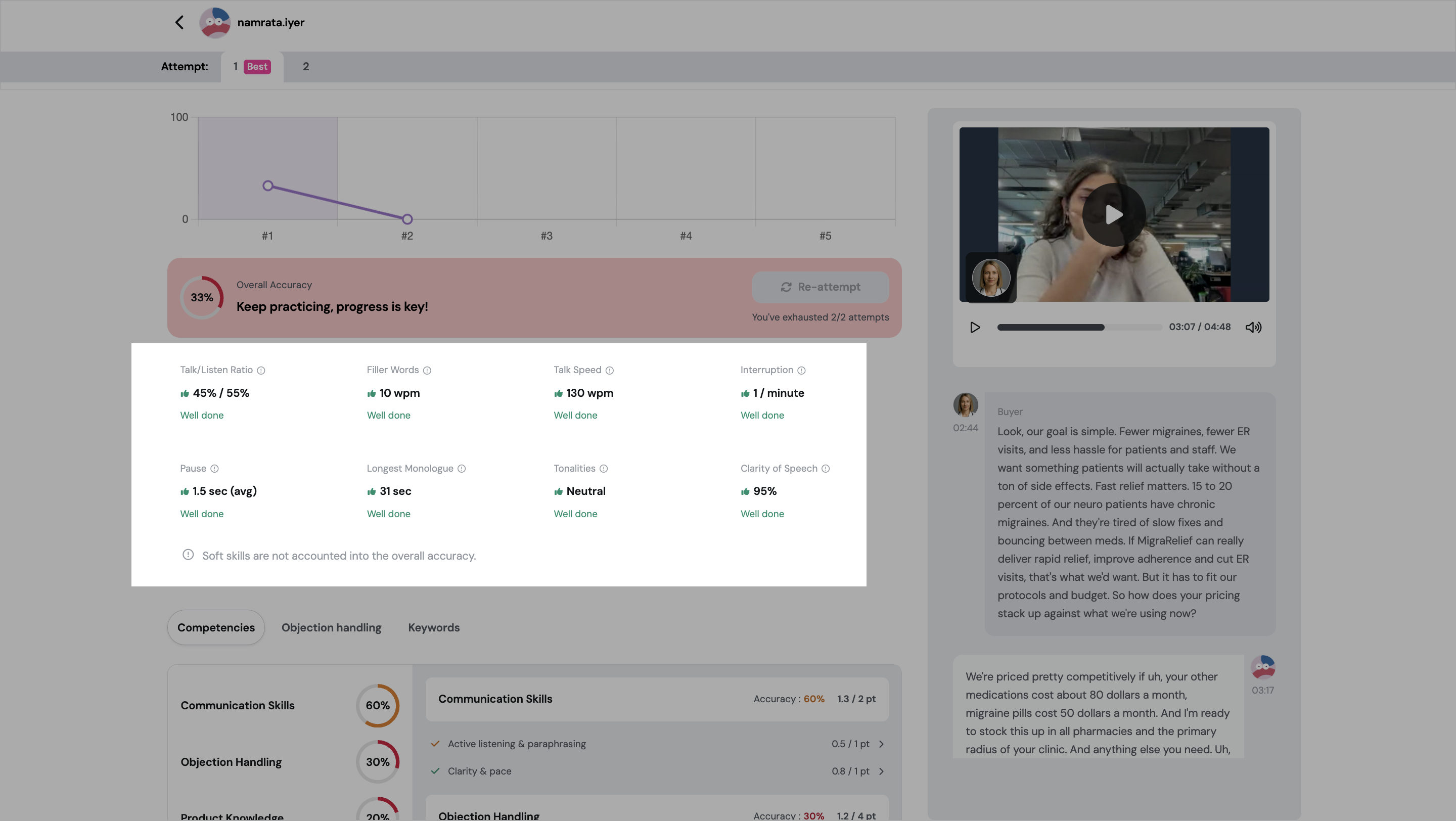Viewport: 1456px width, 821px height.
Task: Click the Tonalities info icon
Action: pos(604,469)
